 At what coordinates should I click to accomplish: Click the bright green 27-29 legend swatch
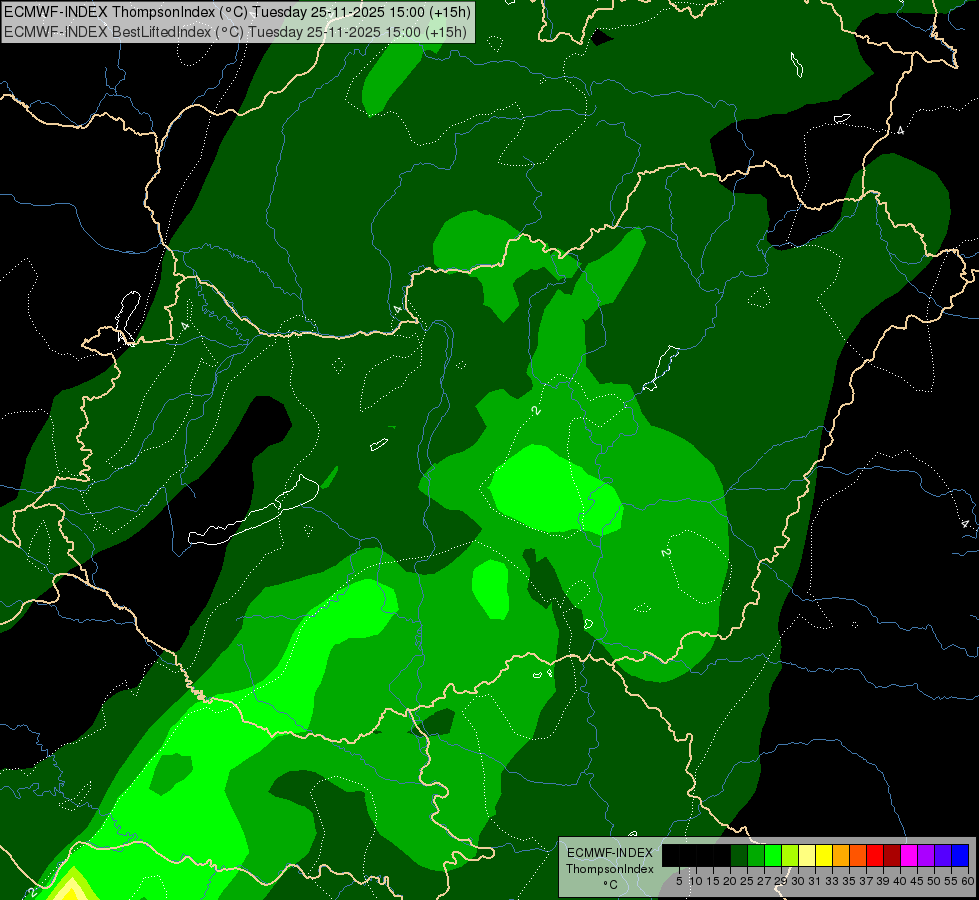point(773,855)
